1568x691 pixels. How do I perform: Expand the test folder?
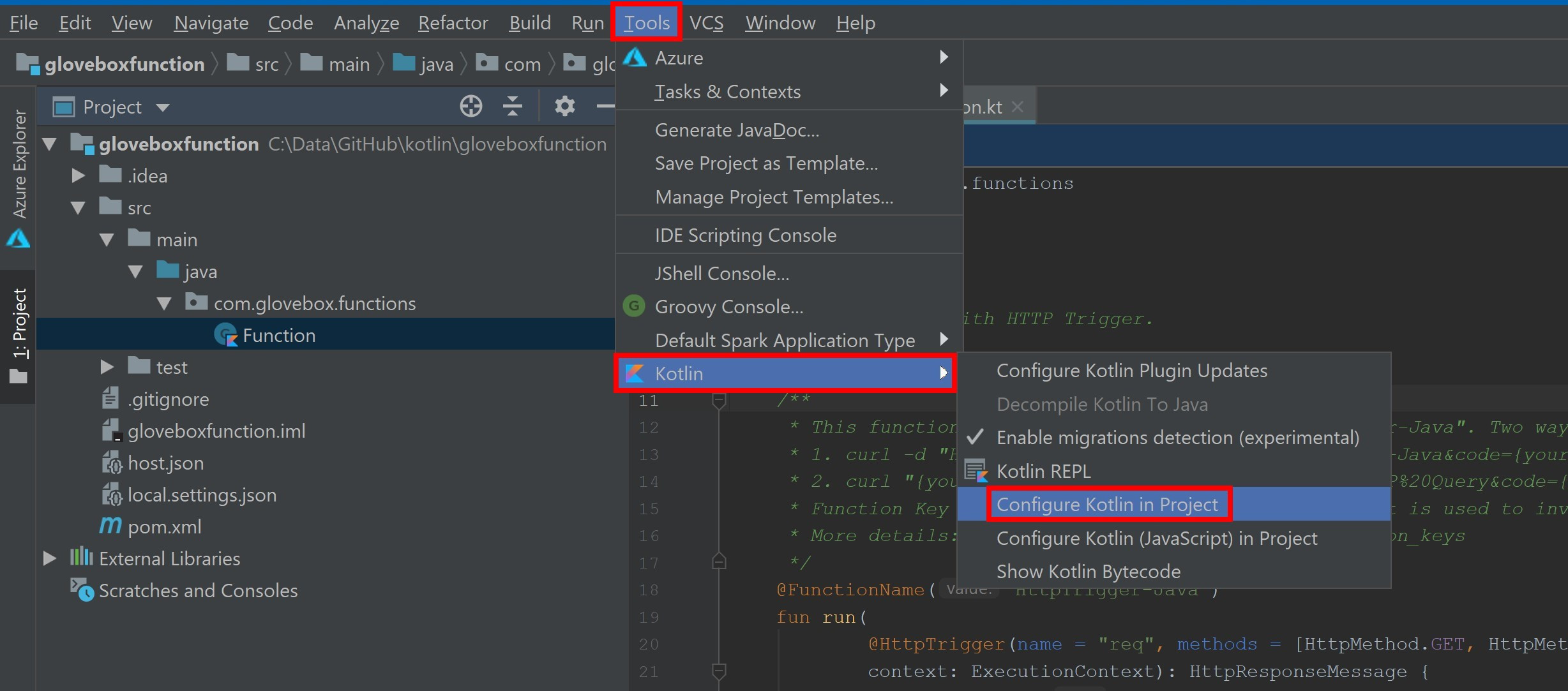(107, 368)
